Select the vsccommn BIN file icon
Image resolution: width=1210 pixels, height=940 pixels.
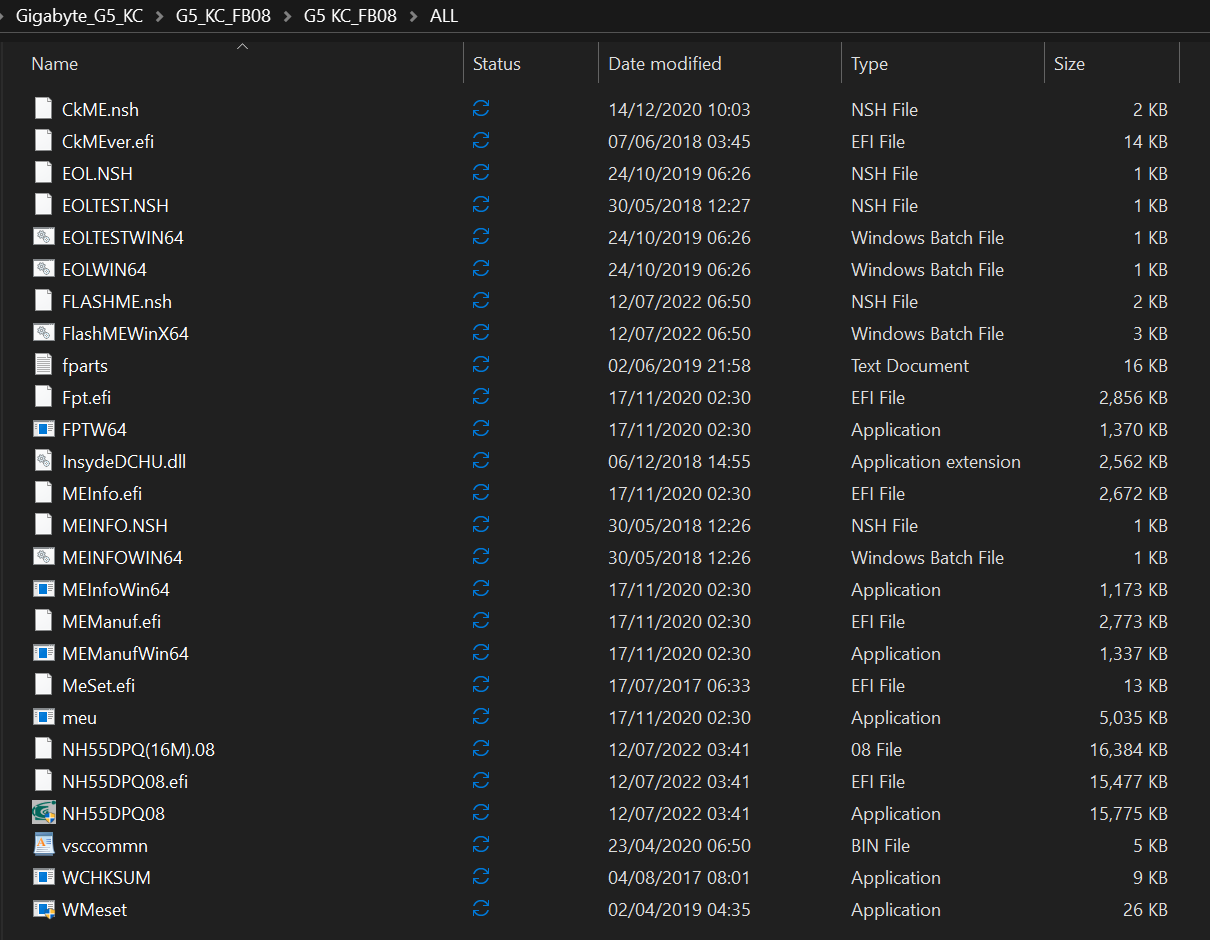click(x=43, y=845)
